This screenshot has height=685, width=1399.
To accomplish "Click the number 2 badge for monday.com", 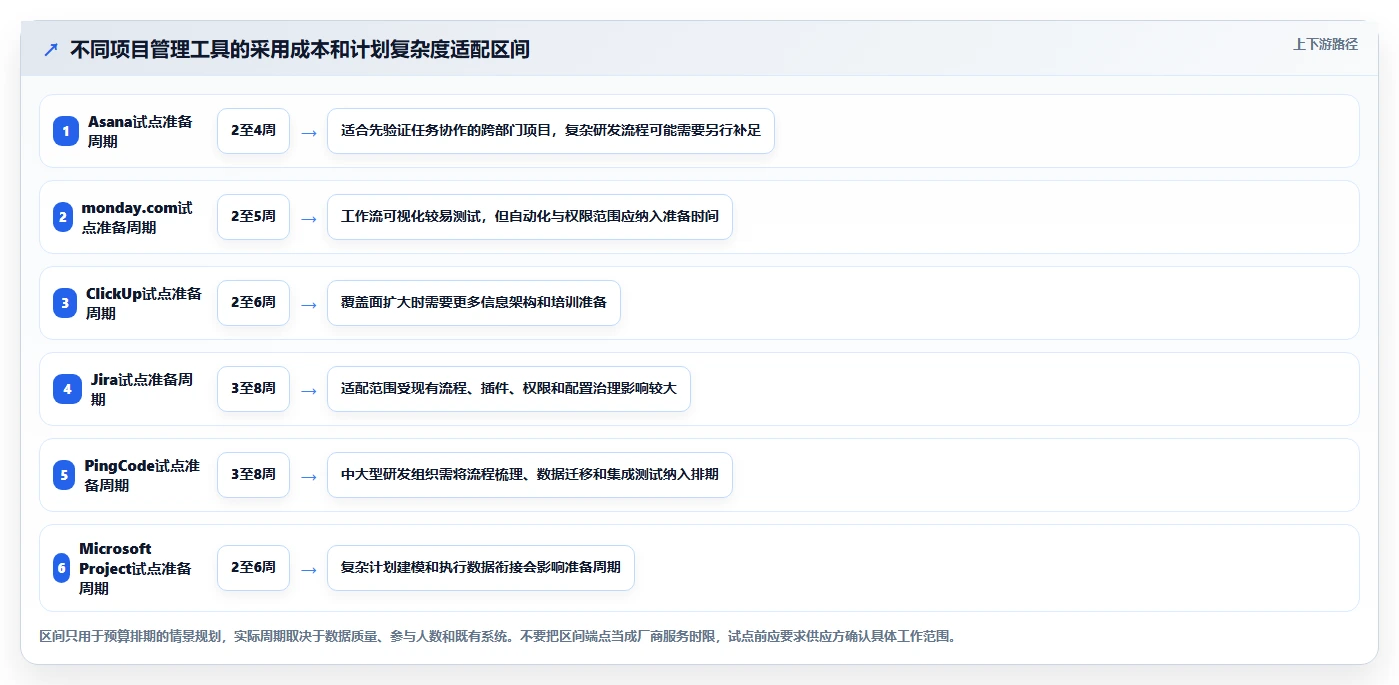I will (63, 217).
